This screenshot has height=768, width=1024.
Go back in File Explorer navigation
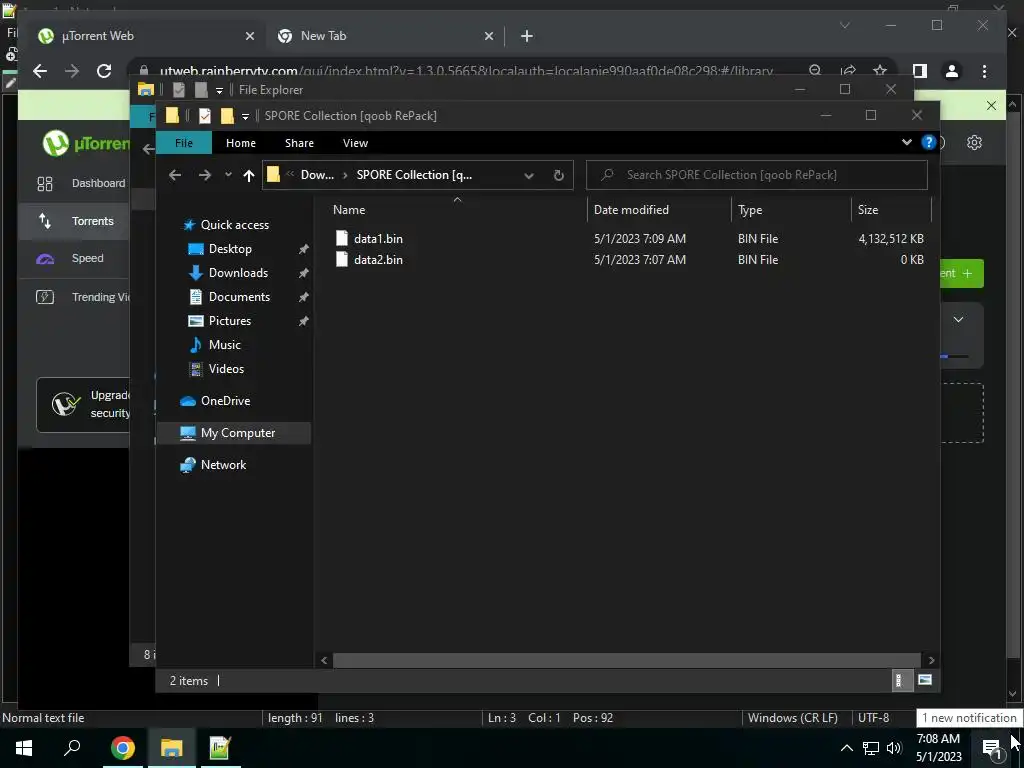tap(175, 175)
